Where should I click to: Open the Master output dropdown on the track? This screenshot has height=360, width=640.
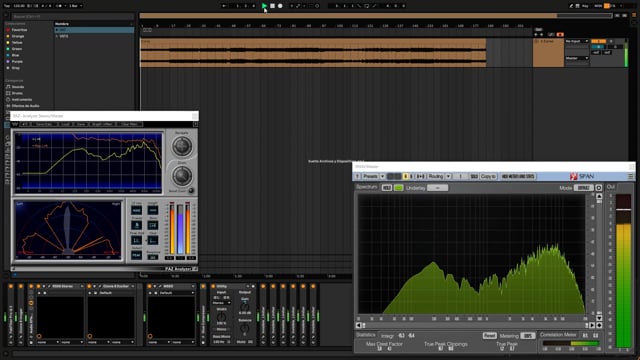(x=577, y=58)
